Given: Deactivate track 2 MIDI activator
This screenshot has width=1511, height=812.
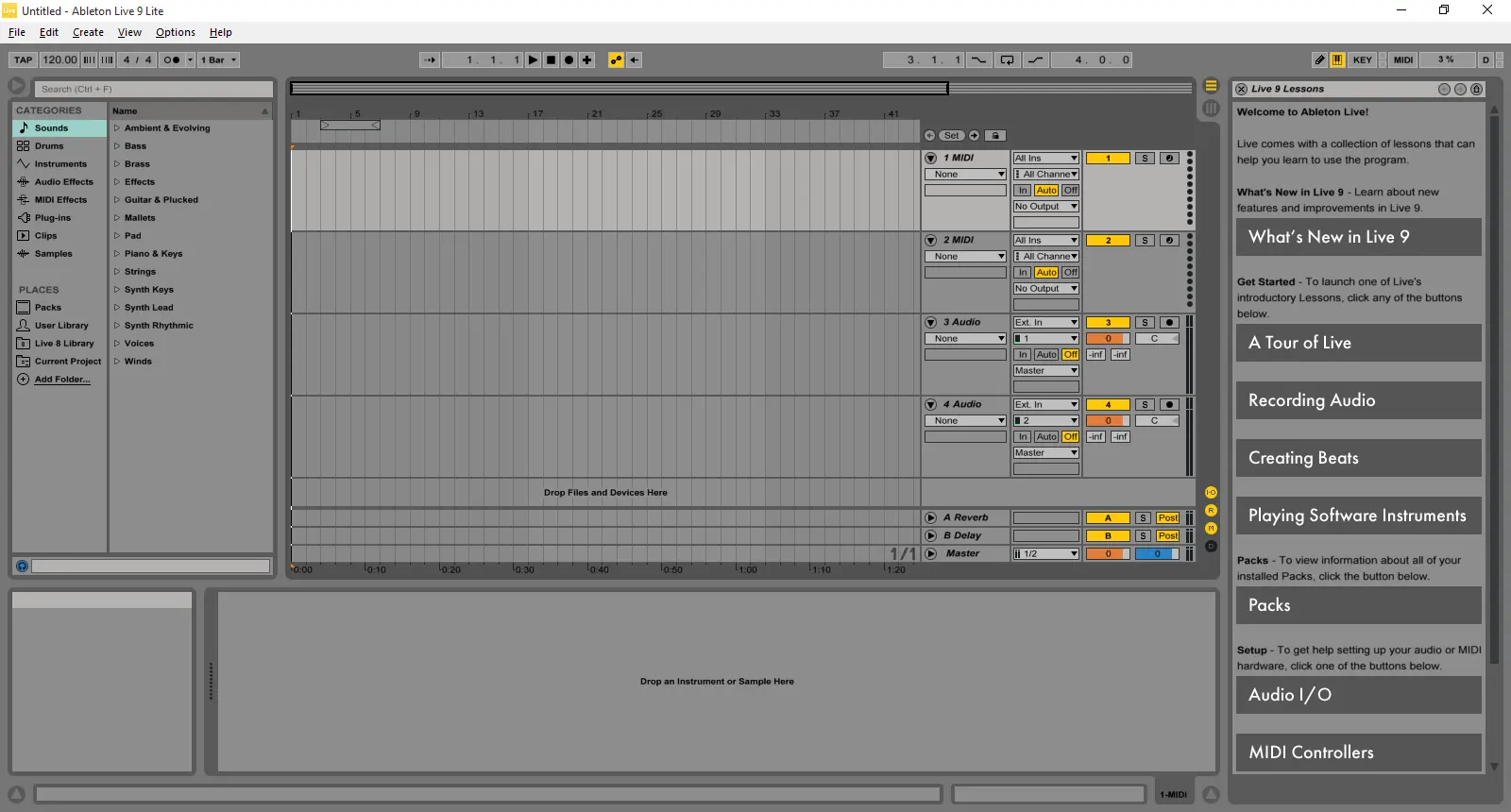Looking at the screenshot, I should click(1108, 241).
